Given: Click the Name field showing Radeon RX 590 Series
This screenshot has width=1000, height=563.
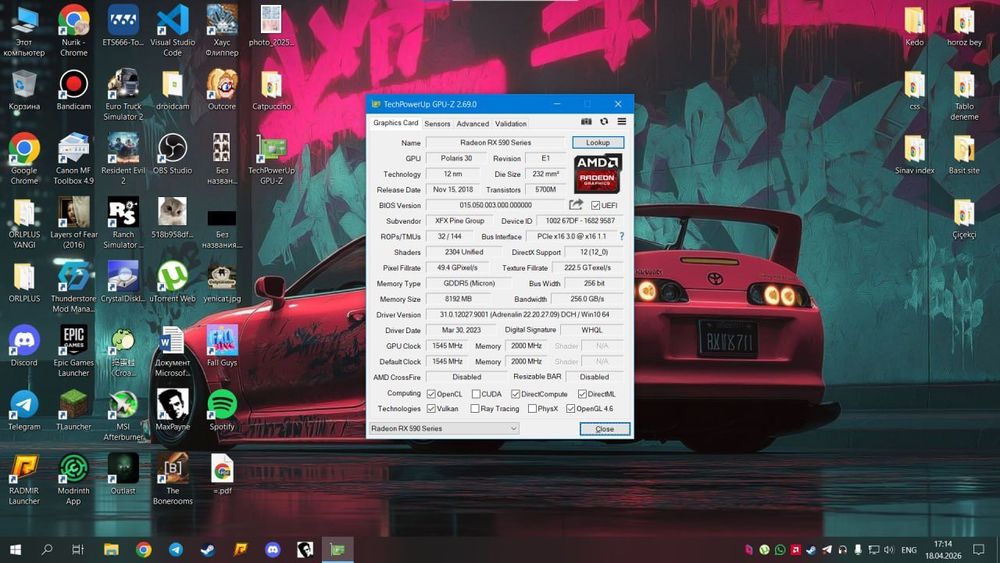Looking at the screenshot, I should click(496, 143).
